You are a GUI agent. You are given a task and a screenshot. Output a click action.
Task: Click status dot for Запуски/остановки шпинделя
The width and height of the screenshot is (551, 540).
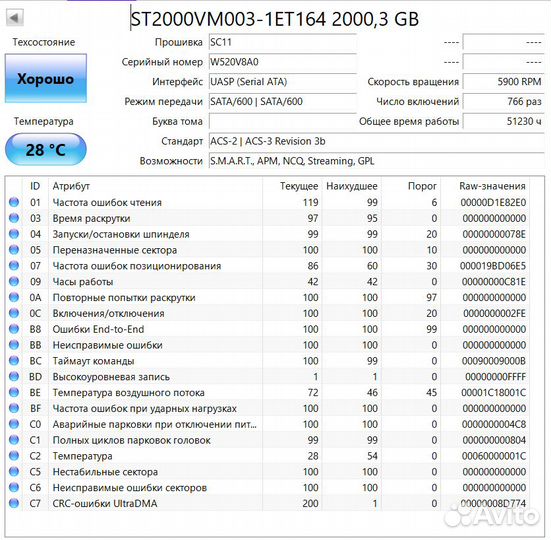pos(14,234)
